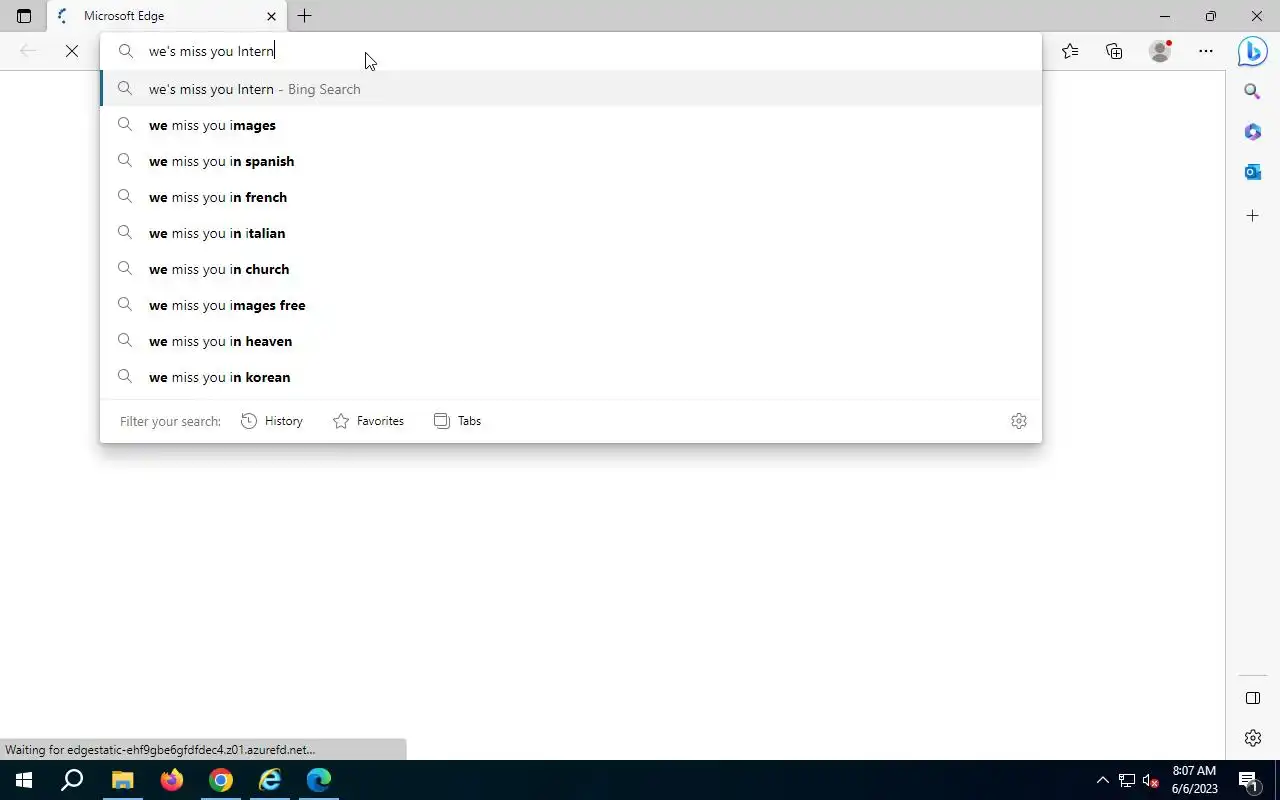Close the Microsoft Edge tab
Screen dimensions: 1280x800
coord(271,16)
